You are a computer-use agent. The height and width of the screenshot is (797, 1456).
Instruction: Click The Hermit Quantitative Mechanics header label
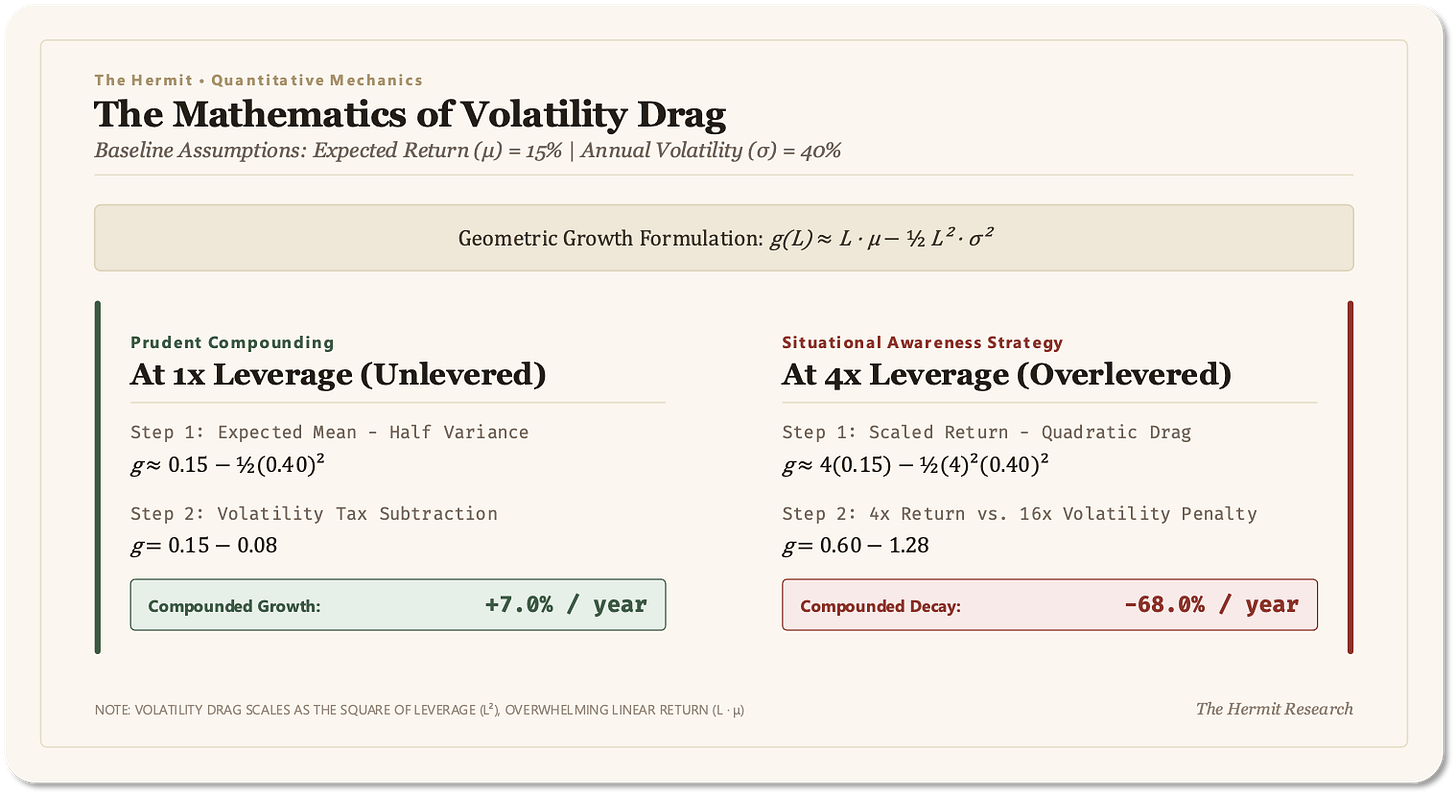[x=258, y=80]
